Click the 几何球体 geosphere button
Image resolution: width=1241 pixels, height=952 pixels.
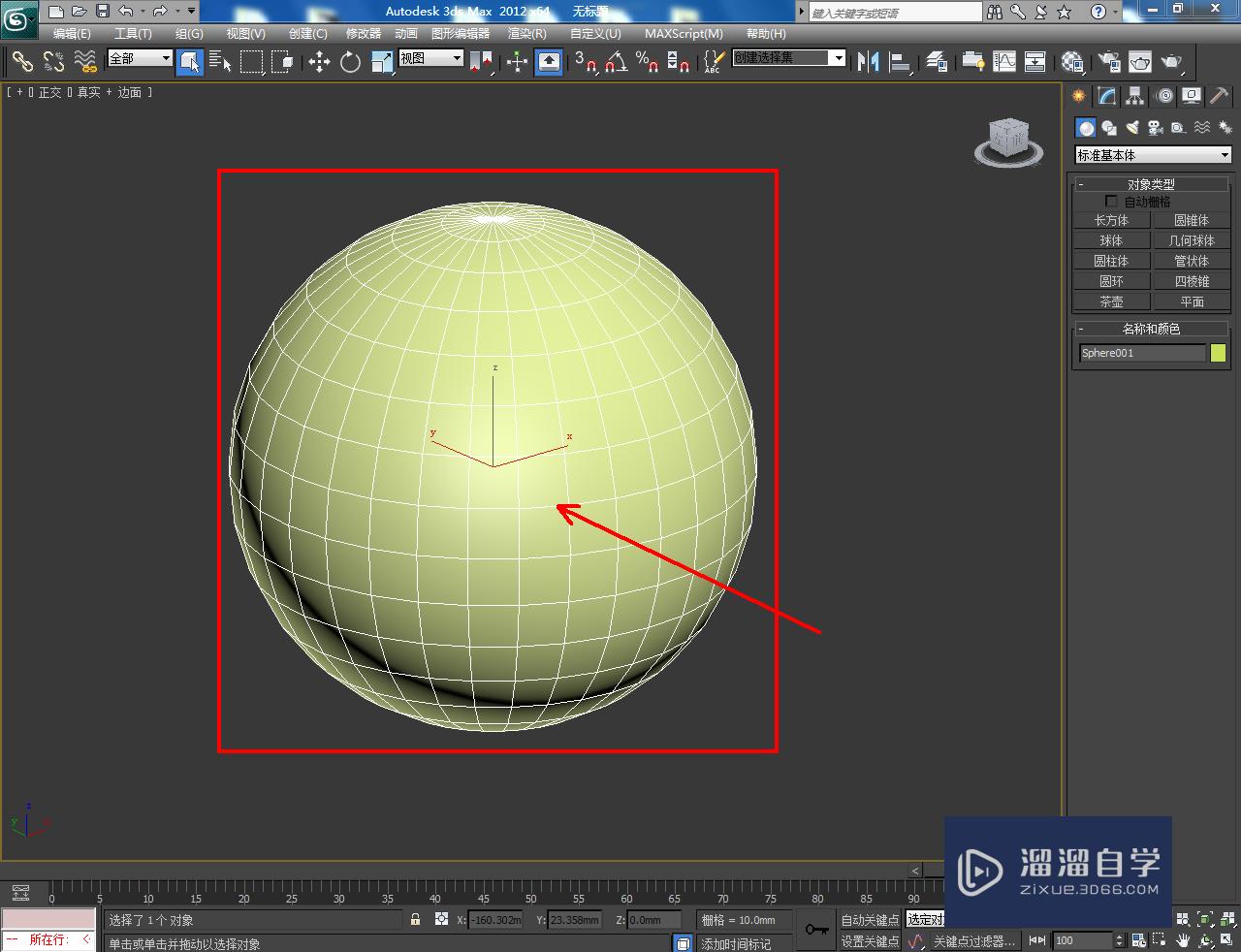[1192, 240]
